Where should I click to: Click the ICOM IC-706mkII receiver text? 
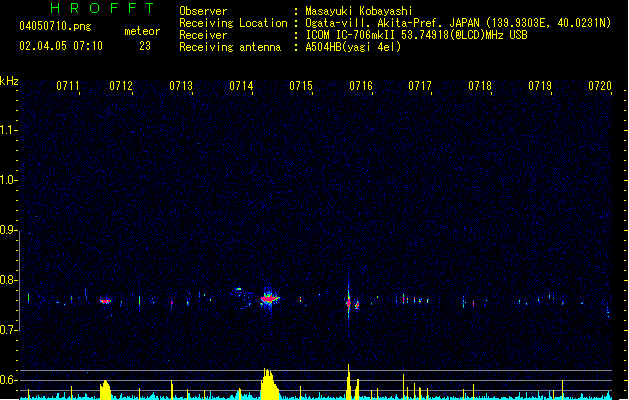pos(416,35)
